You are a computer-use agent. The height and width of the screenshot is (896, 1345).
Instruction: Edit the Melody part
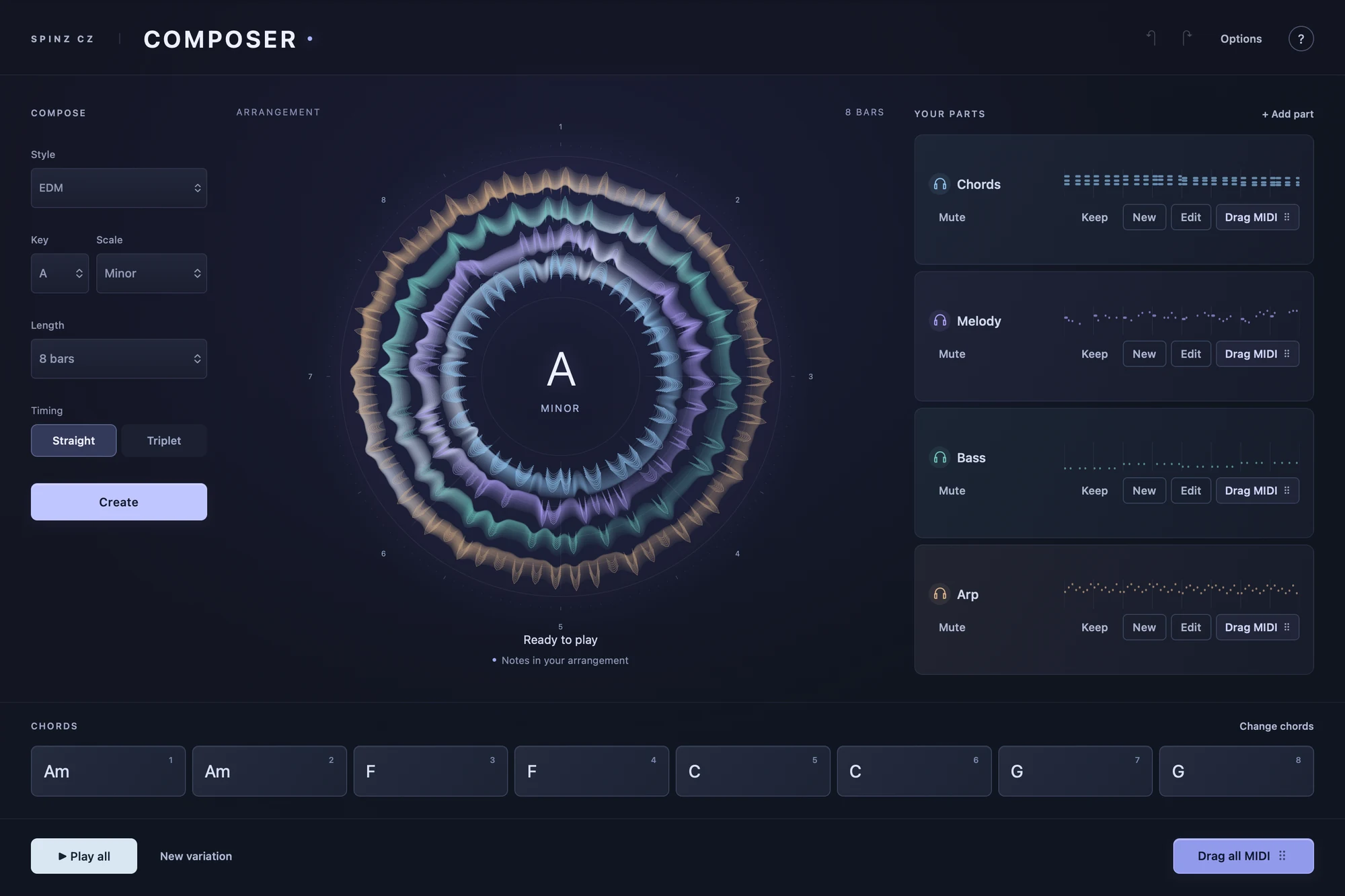click(1190, 354)
